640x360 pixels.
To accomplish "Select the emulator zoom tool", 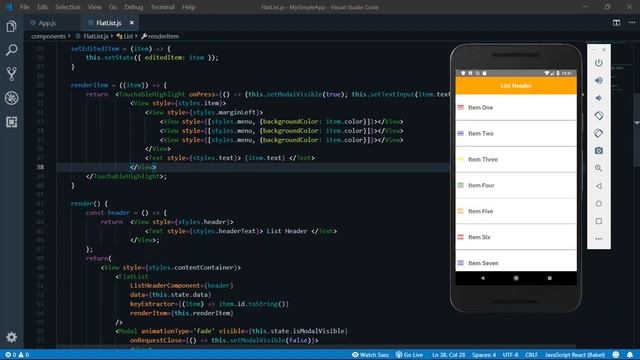I will click(599, 168).
